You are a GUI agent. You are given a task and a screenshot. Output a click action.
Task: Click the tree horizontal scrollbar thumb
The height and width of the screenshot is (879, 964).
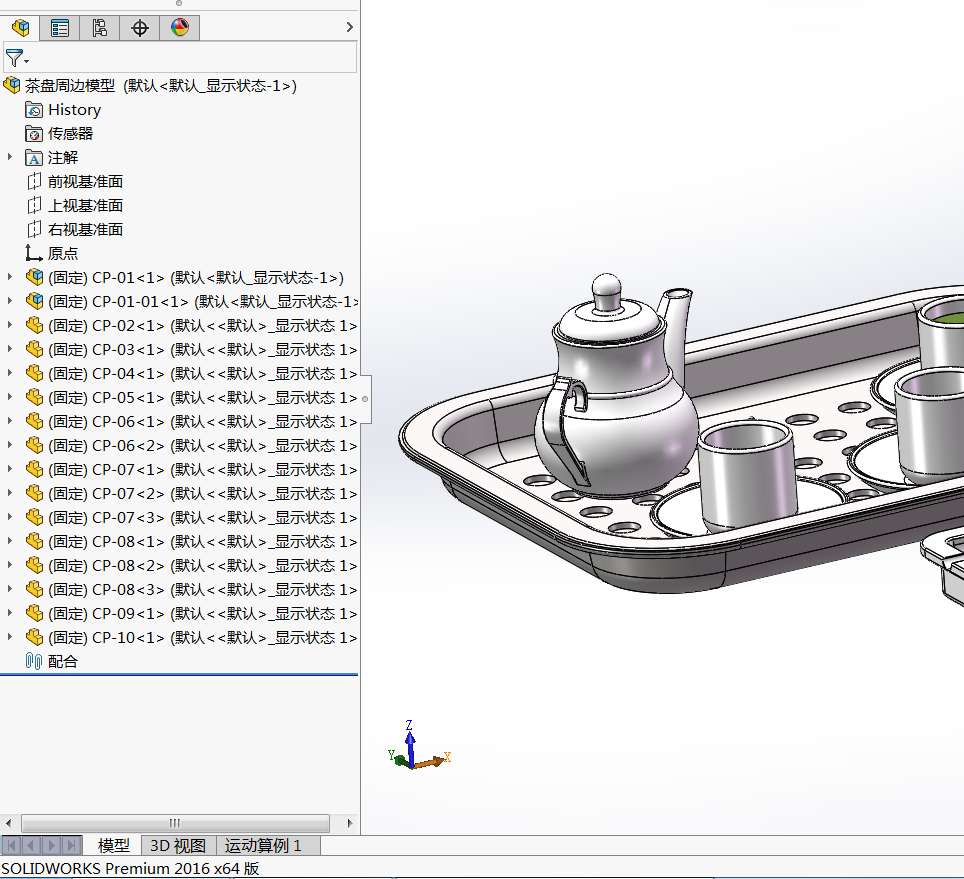(174, 823)
